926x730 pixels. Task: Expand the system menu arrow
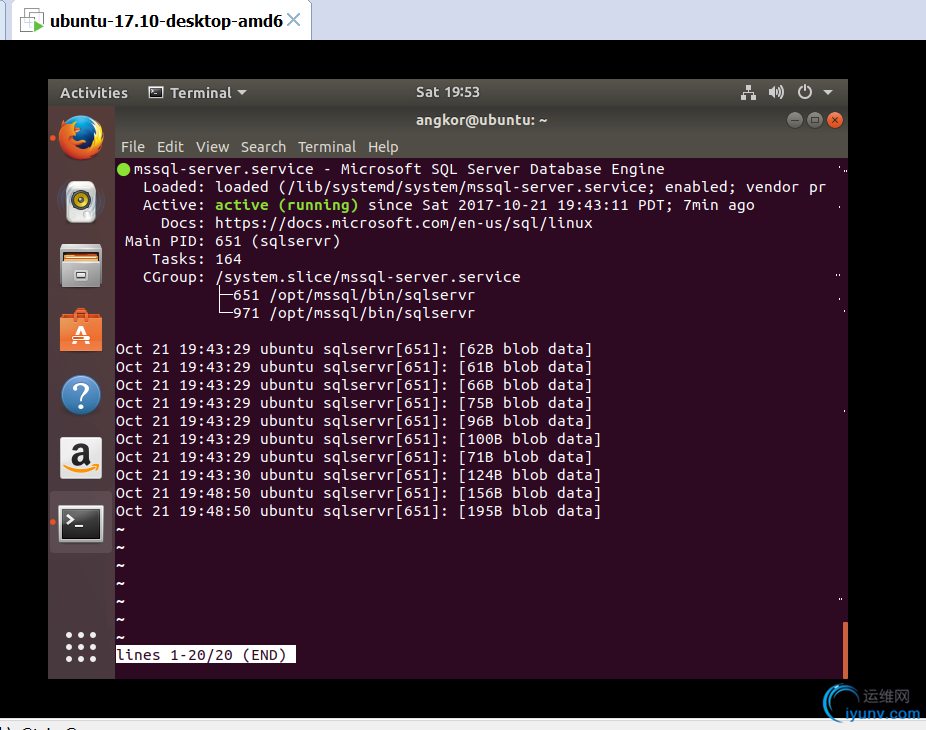point(828,93)
